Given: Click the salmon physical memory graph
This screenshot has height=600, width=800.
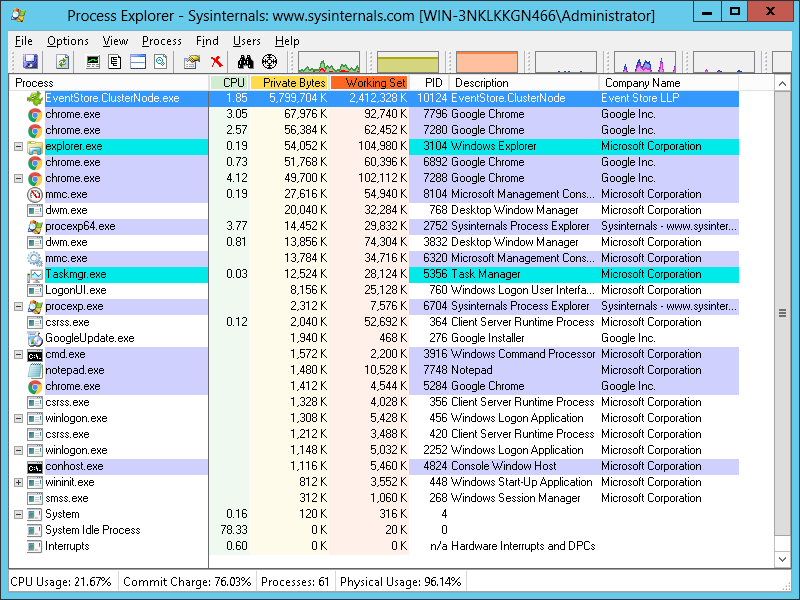Looking at the screenshot, I should coord(487,62).
